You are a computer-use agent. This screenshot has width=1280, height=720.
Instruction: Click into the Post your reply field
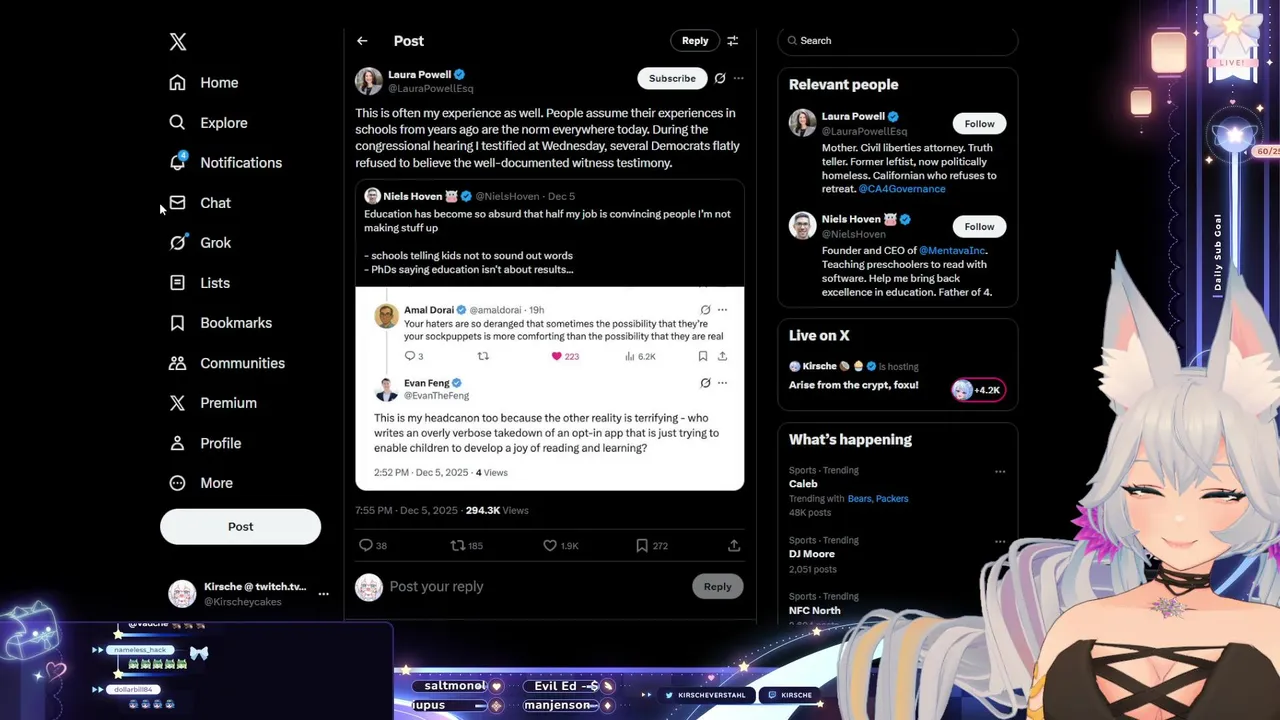[x=535, y=587]
